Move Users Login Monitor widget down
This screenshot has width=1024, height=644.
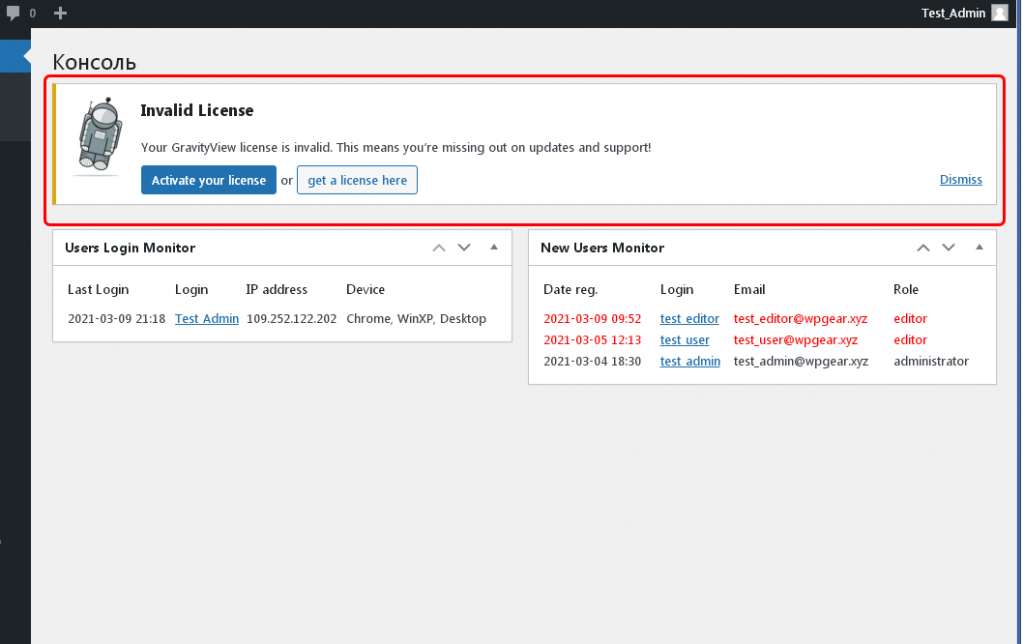[464, 248]
